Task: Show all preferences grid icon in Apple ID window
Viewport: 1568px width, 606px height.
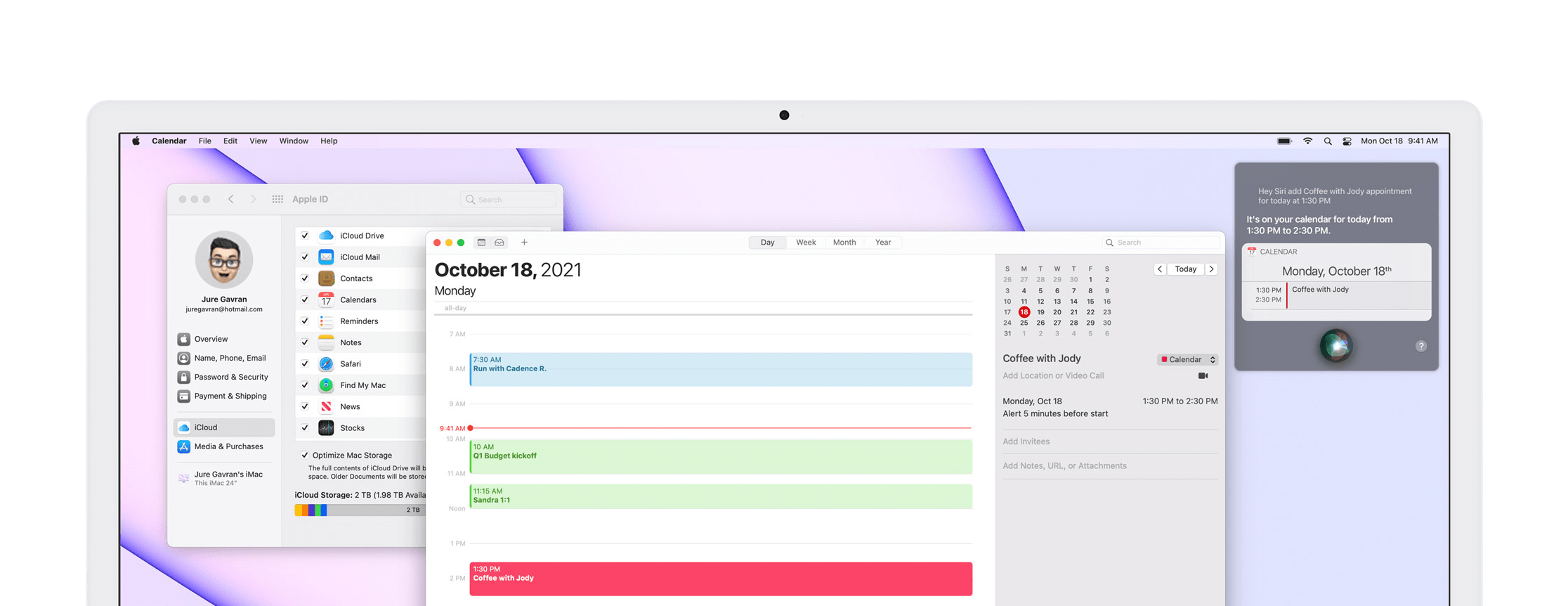Action: [x=277, y=200]
